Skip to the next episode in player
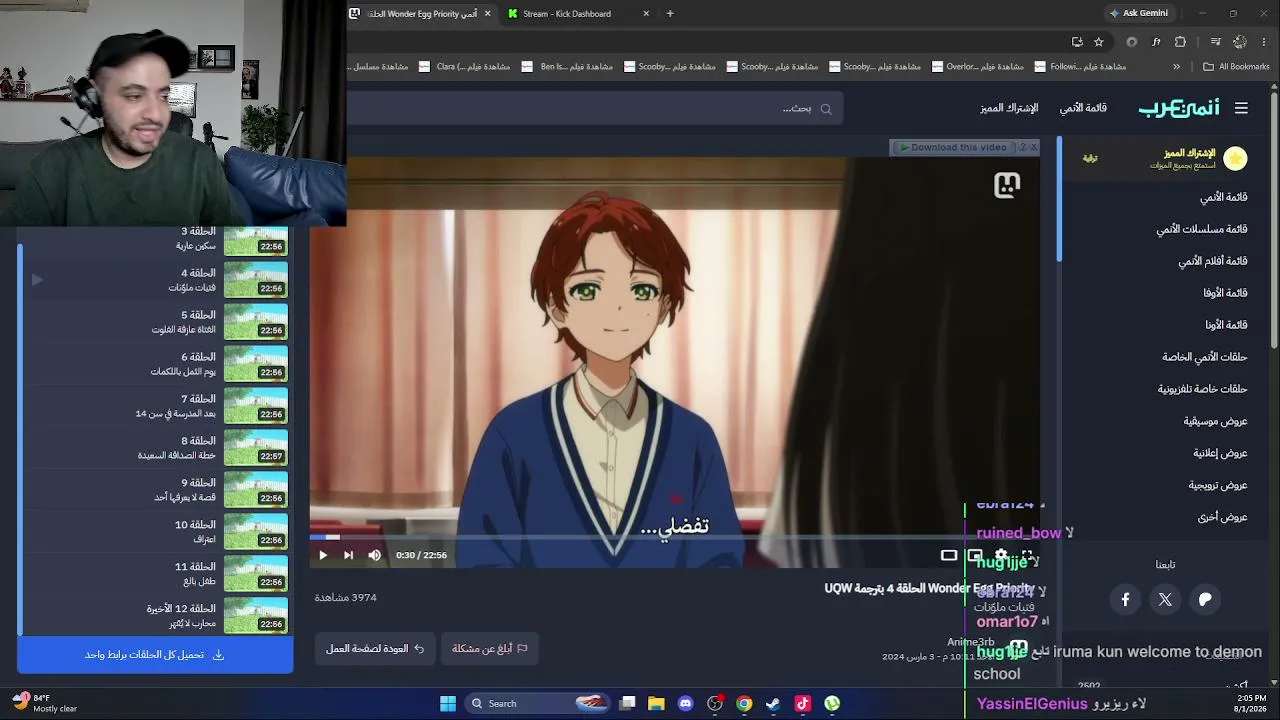Screen dimensions: 1280x720 (348, 555)
